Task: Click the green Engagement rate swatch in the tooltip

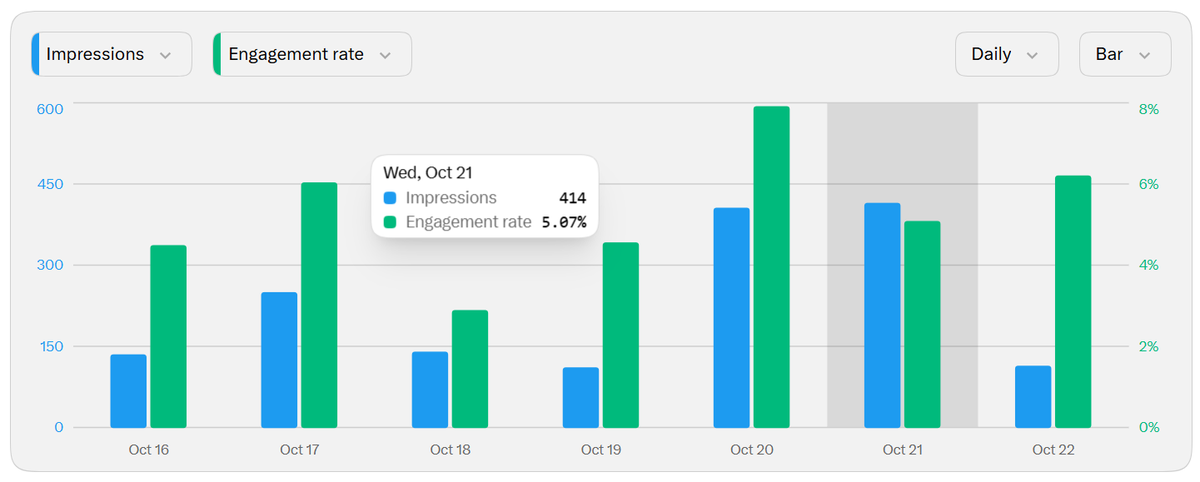Action: click(x=390, y=222)
